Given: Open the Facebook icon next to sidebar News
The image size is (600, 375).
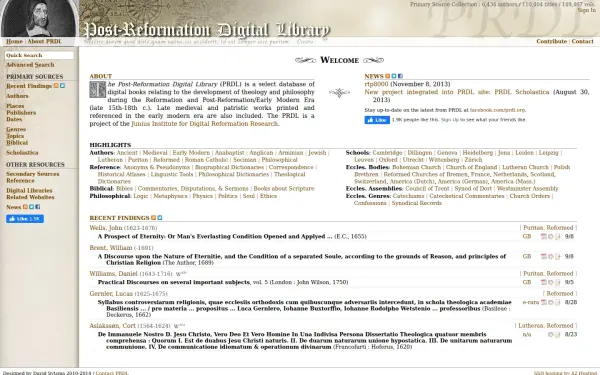Looking at the screenshot, I should coord(38,207).
